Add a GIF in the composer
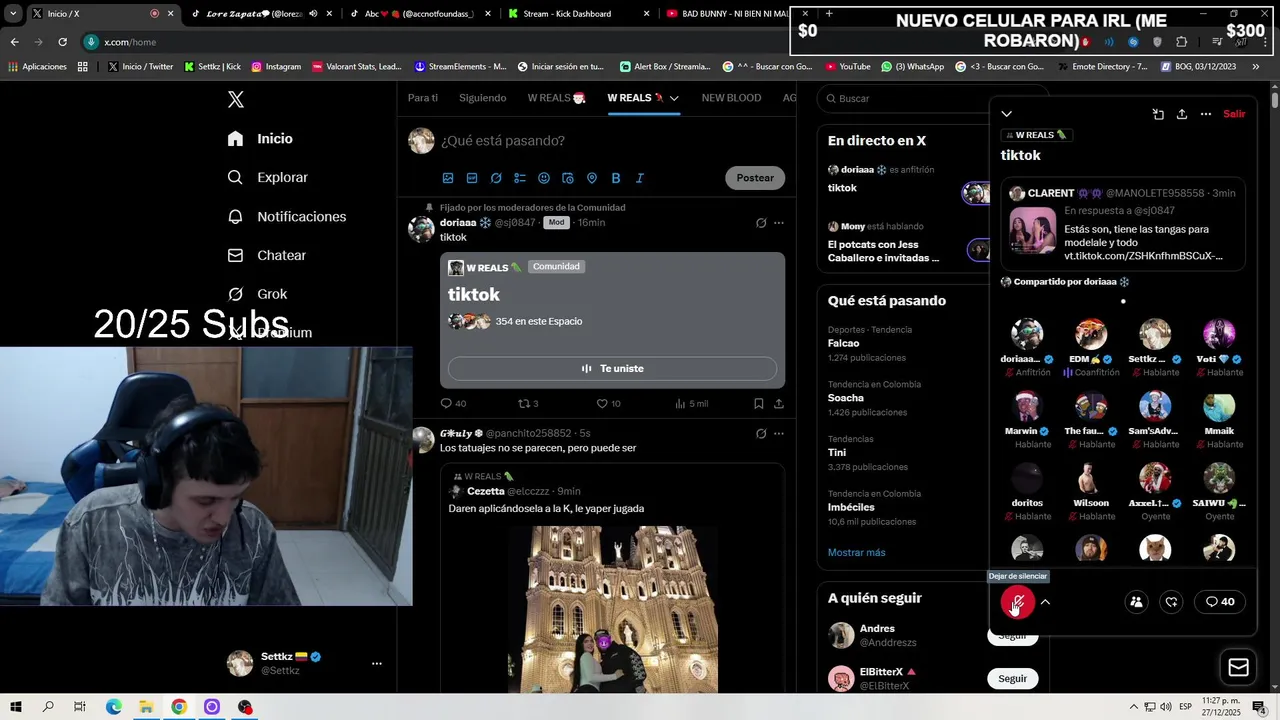1280x720 pixels. pos(472,178)
